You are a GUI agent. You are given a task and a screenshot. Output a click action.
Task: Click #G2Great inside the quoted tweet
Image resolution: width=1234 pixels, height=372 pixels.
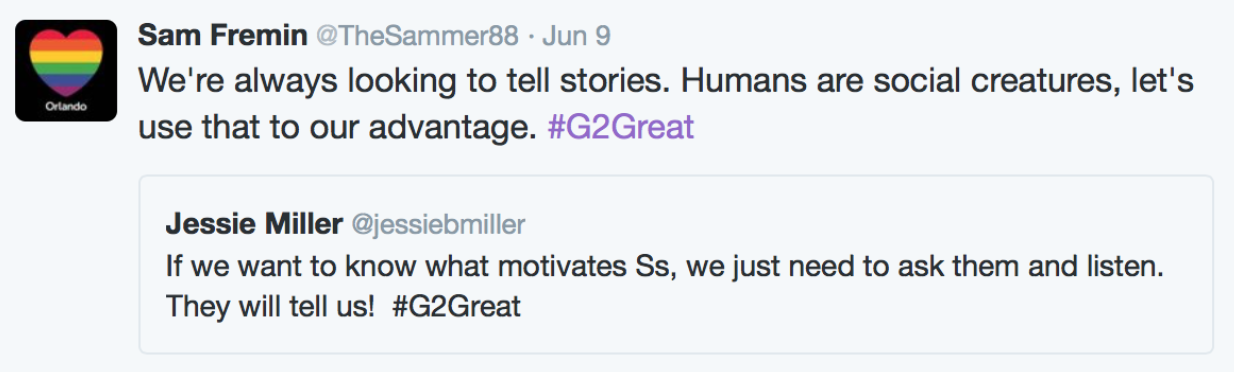pyautogui.click(x=457, y=305)
